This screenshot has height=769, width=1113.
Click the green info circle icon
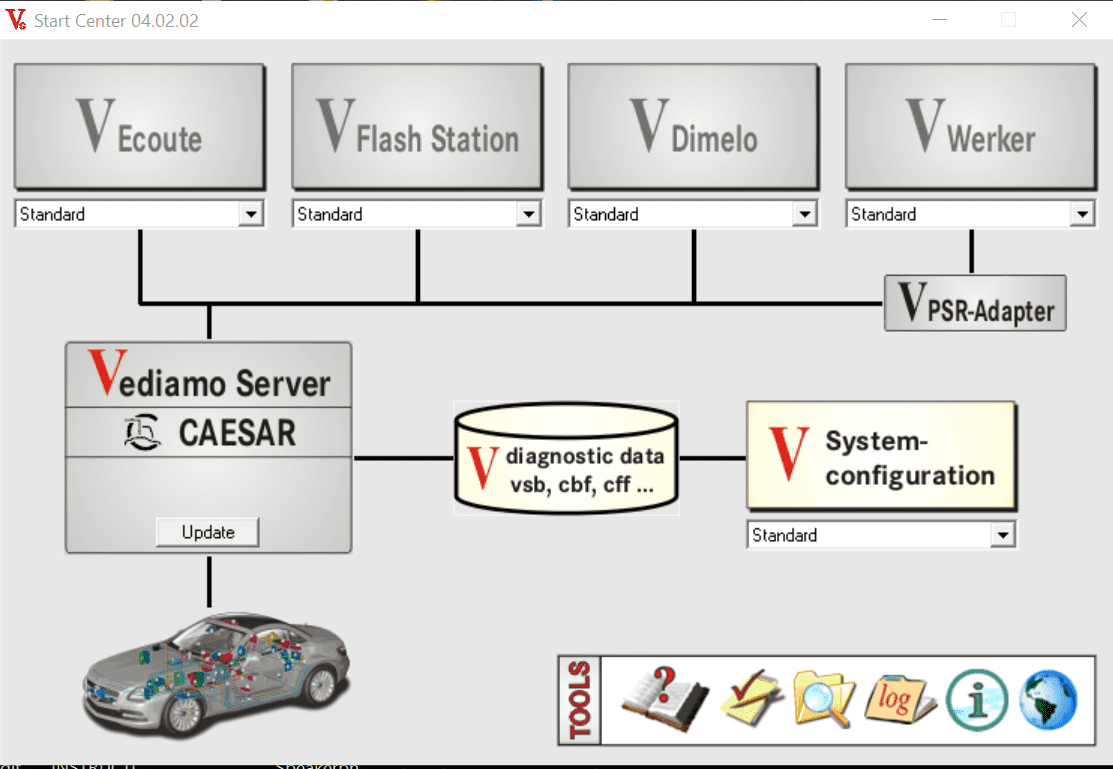[x=974, y=699]
